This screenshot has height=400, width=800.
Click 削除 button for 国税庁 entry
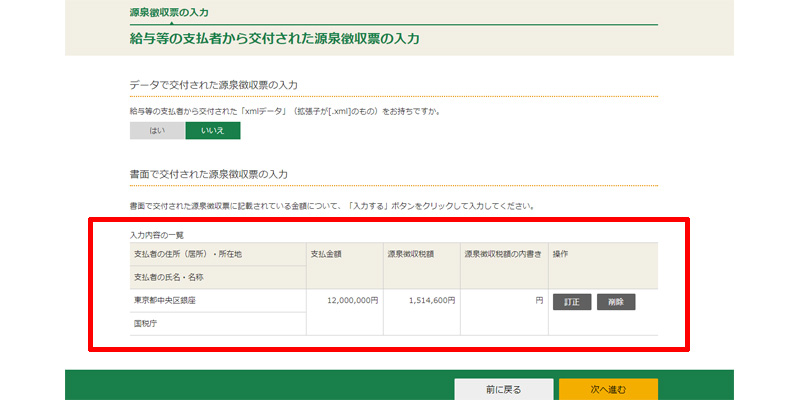[616, 302]
